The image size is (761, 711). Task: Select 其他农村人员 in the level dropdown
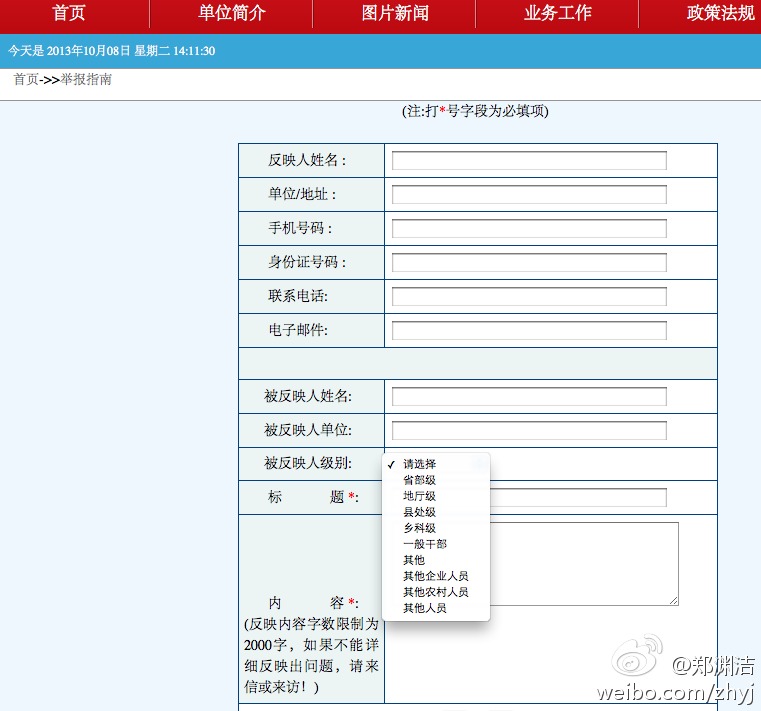(x=436, y=592)
